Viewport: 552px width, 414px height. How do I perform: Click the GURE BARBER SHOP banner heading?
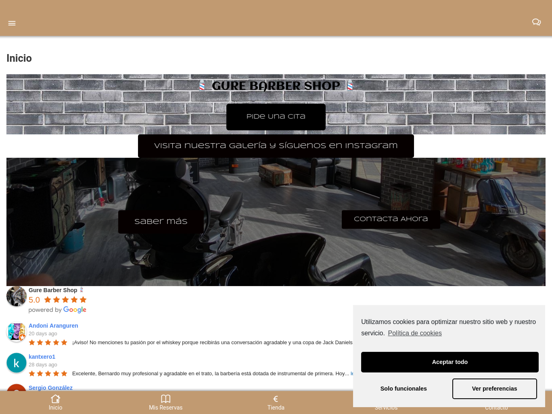tap(276, 86)
